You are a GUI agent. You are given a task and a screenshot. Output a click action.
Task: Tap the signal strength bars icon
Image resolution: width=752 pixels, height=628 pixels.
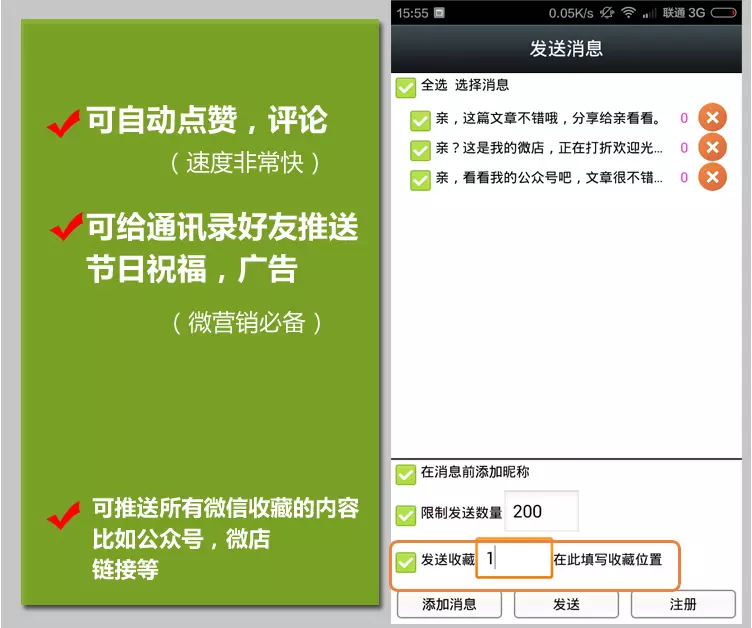(649, 13)
